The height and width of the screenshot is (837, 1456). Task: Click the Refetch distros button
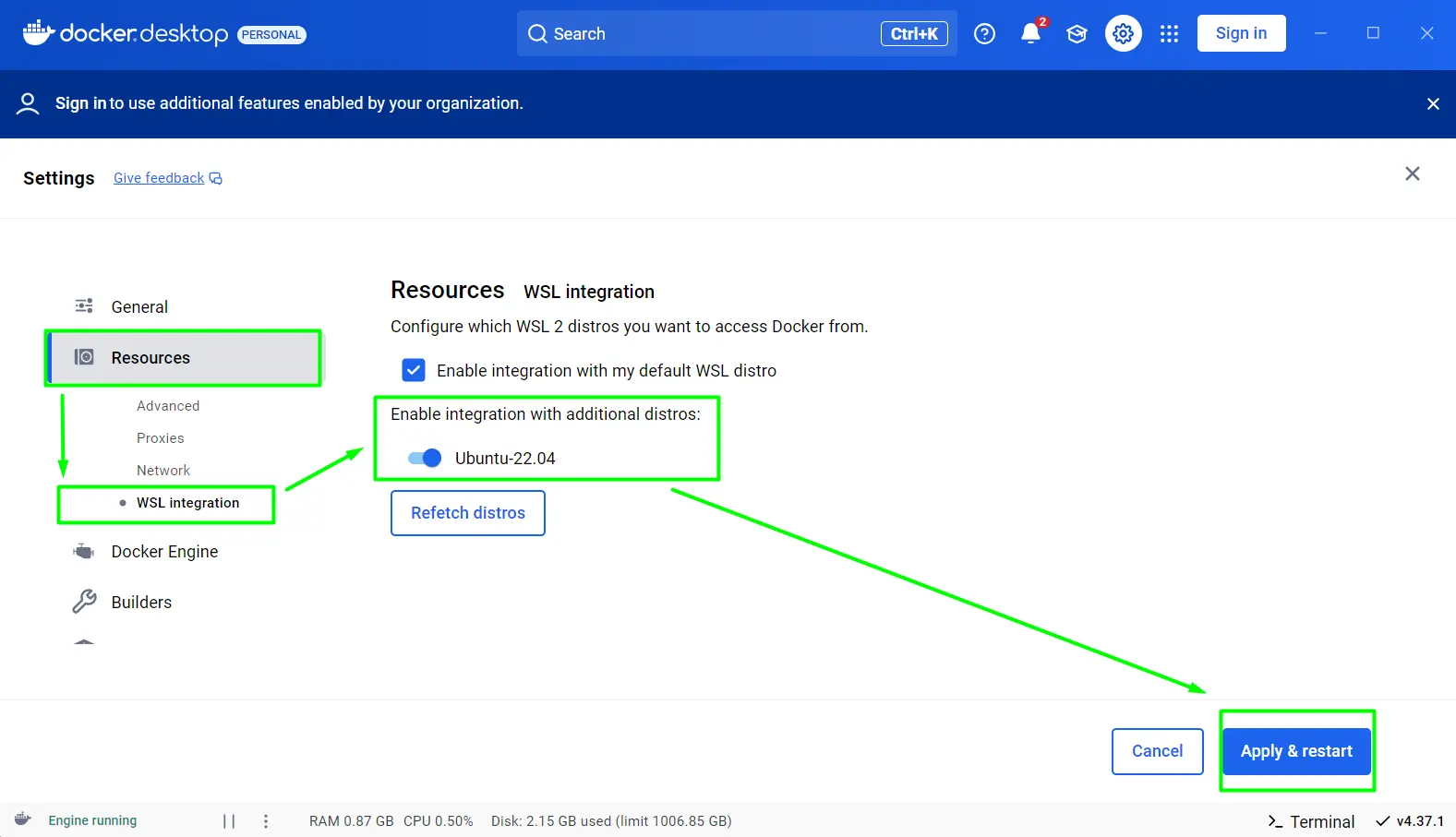coord(467,513)
